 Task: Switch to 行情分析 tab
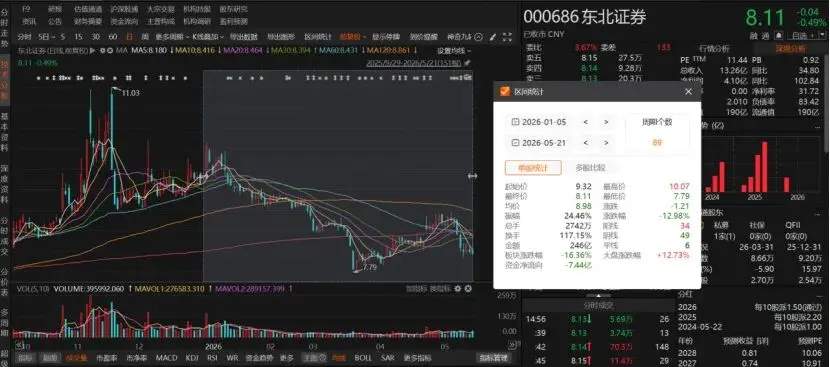714,48
